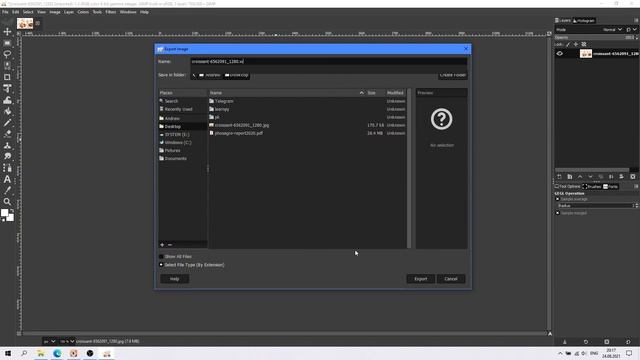Select the Rectangle Select tool

(x=7, y=43)
